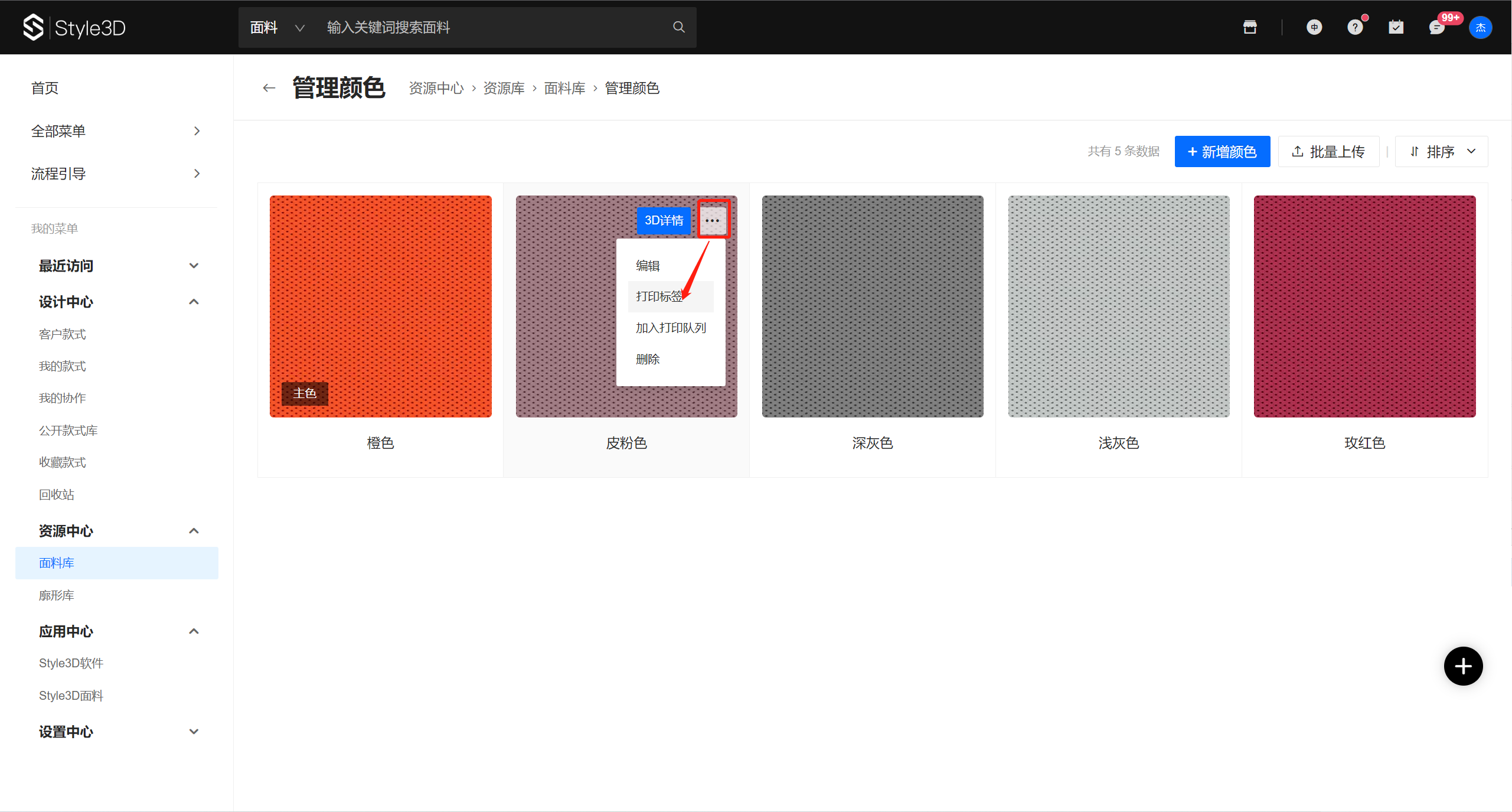Open the 面料 search category dropdown
Image resolution: width=1512 pixels, height=812 pixels.
point(277,28)
